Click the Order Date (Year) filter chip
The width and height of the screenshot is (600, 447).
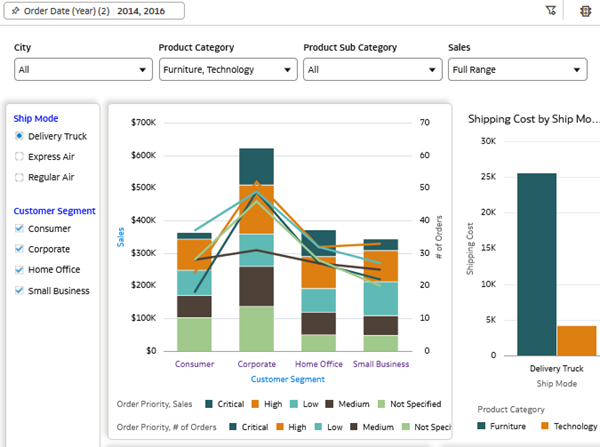(96, 11)
